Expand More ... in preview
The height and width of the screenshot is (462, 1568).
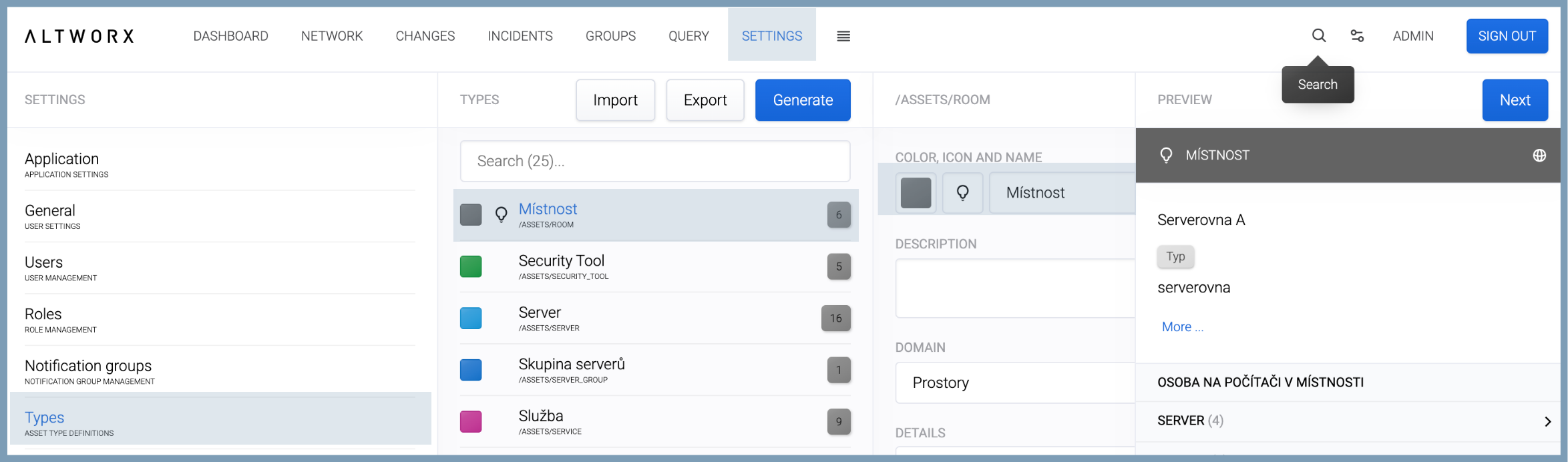click(1182, 327)
